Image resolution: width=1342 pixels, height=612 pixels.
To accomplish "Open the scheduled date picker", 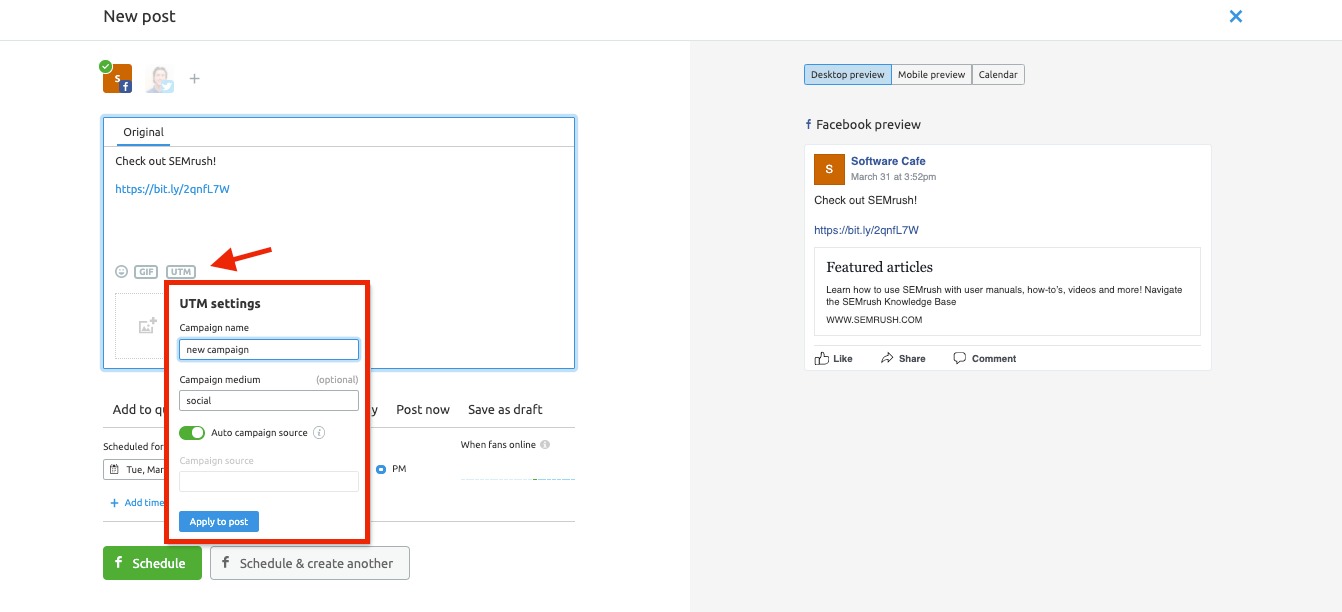I will pyautogui.click(x=135, y=469).
